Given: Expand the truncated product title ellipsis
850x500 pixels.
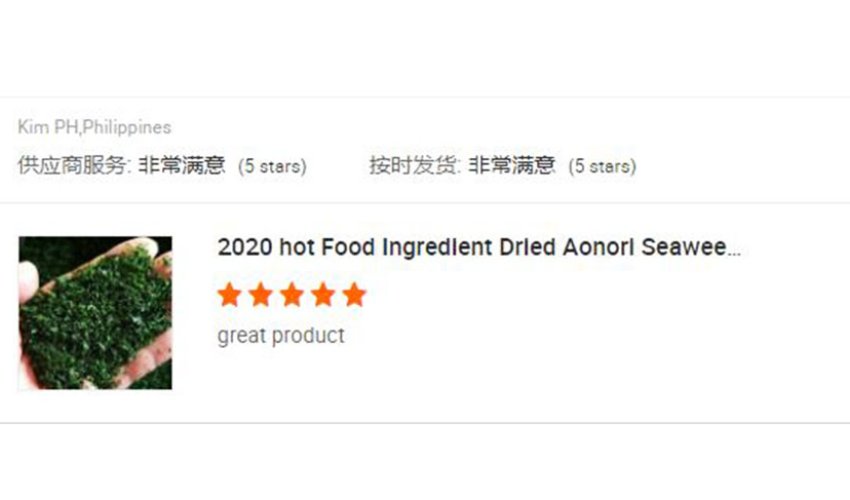Looking at the screenshot, I should click(734, 250).
